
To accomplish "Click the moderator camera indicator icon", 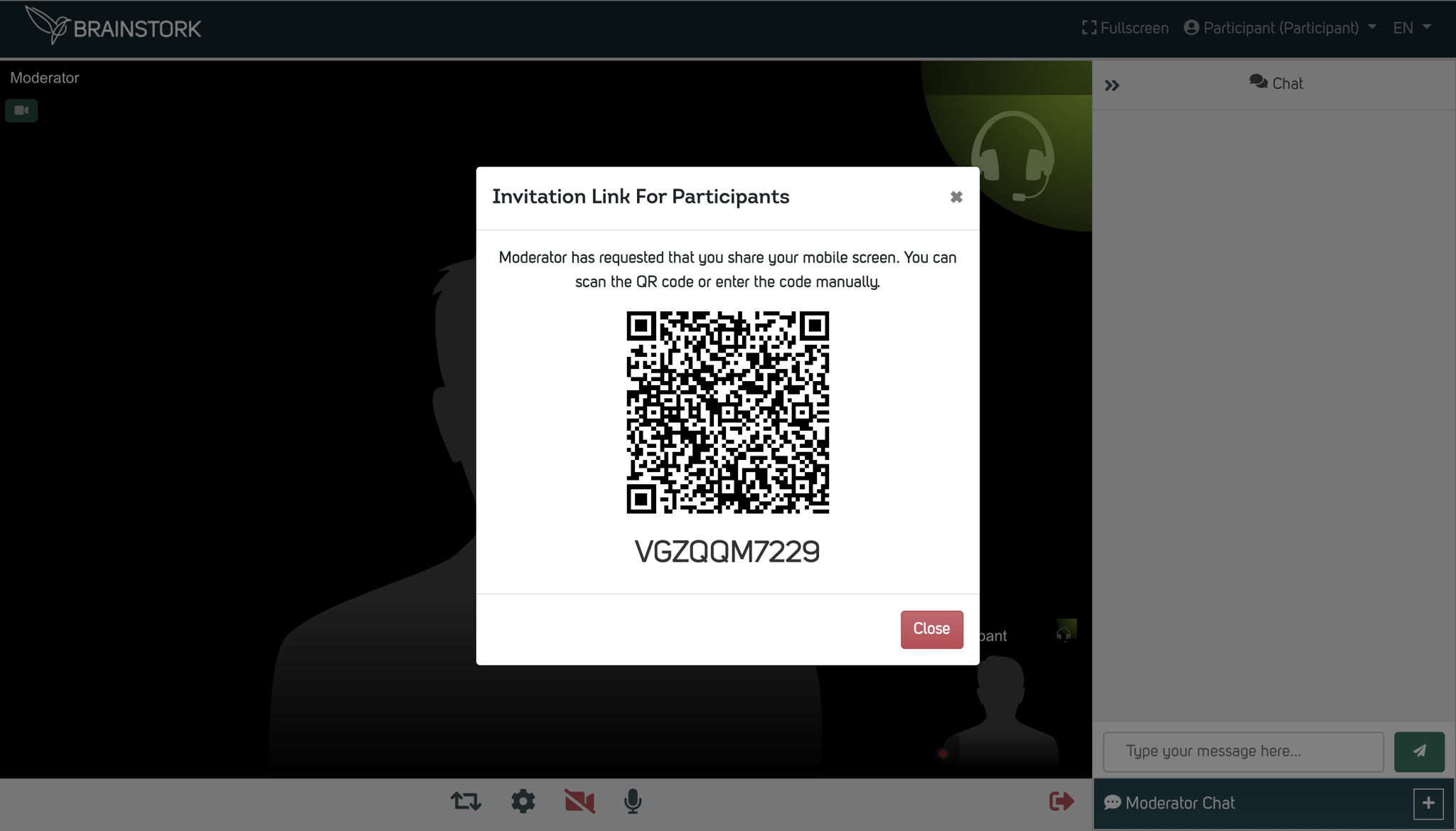I will pyautogui.click(x=21, y=110).
